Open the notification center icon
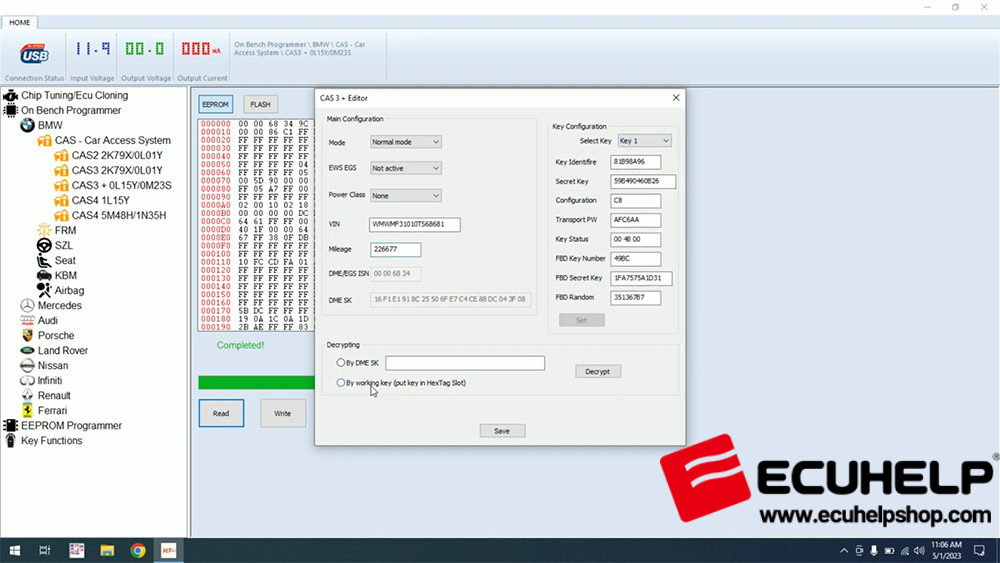The width and height of the screenshot is (1000, 563). coord(980,550)
